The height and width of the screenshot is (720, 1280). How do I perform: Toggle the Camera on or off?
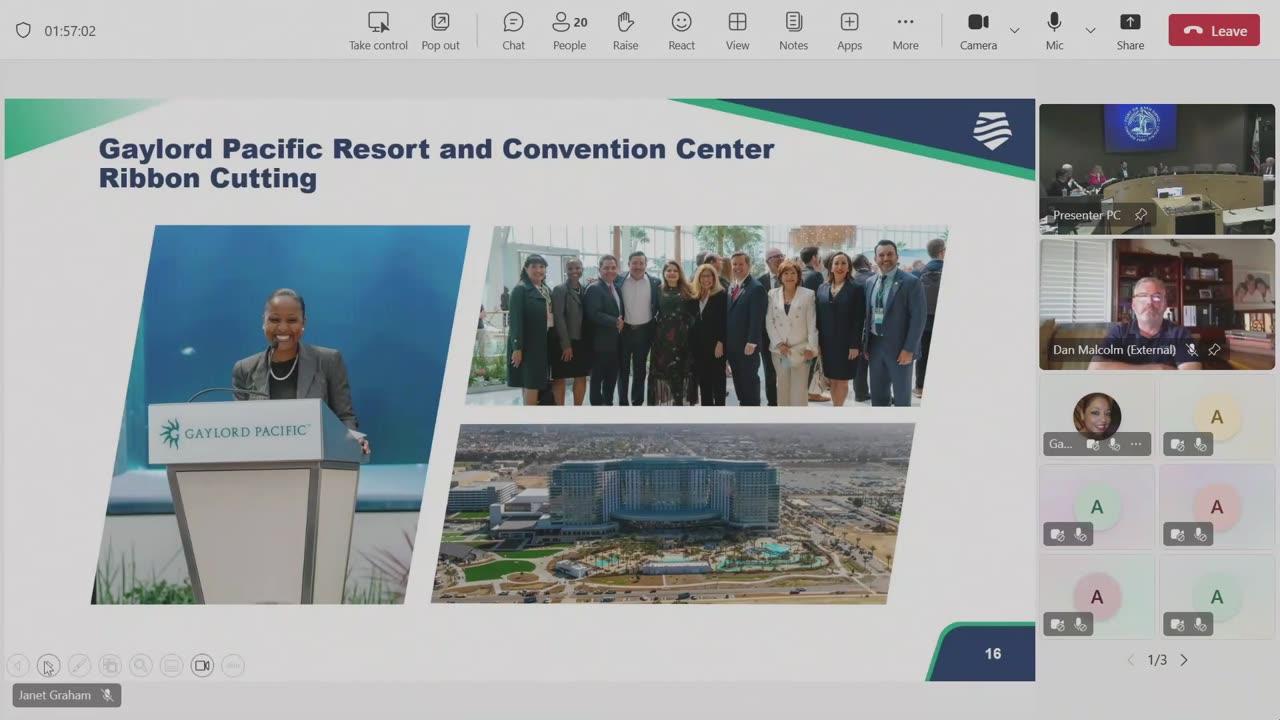tap(978, 31)
